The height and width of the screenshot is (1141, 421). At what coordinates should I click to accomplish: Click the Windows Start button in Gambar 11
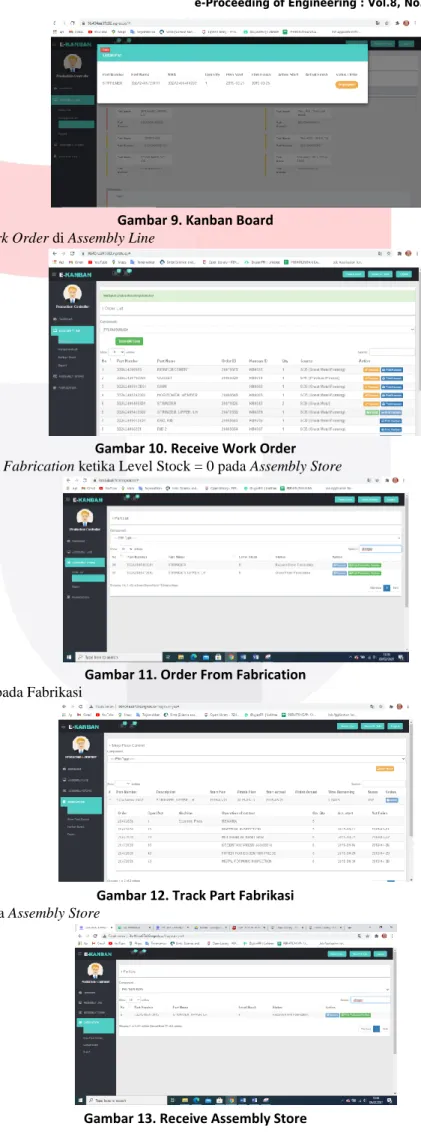click(70, 656)
